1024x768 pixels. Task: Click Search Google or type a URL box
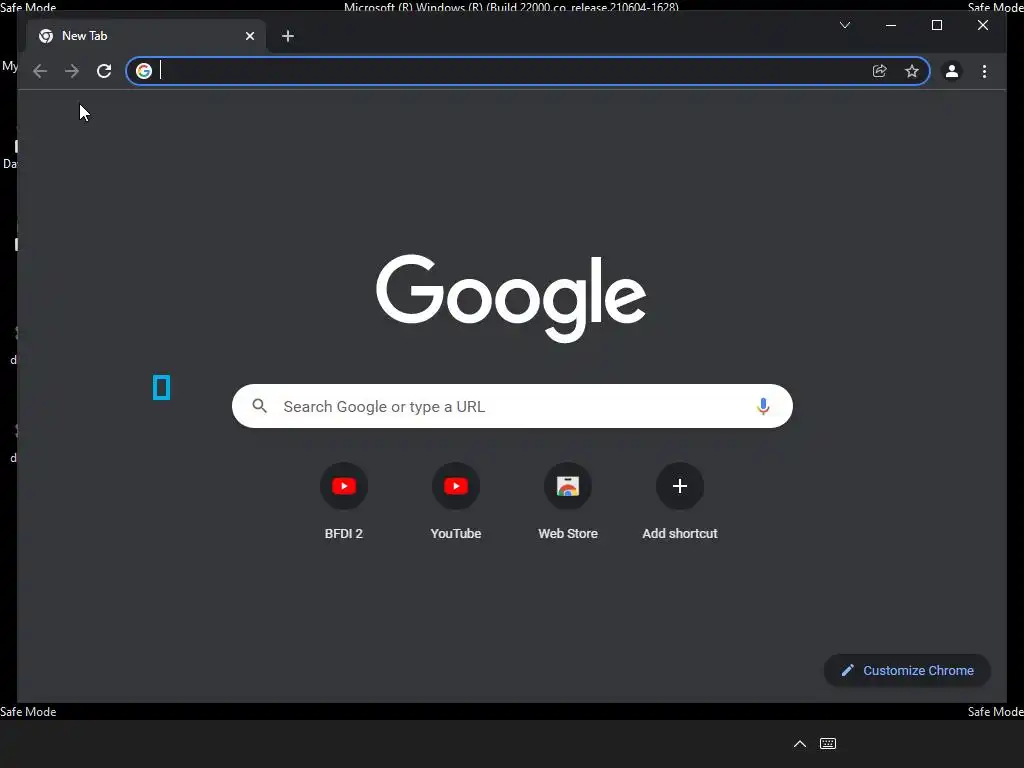coord(512,406)
